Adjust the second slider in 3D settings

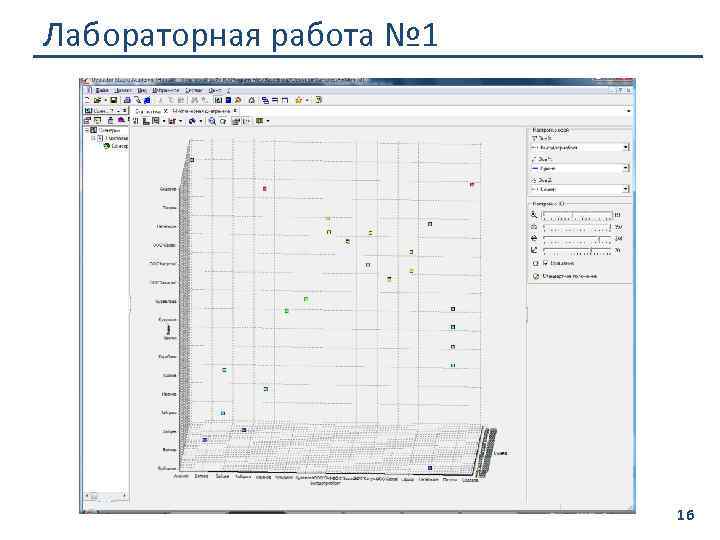(x=578, y=227)
